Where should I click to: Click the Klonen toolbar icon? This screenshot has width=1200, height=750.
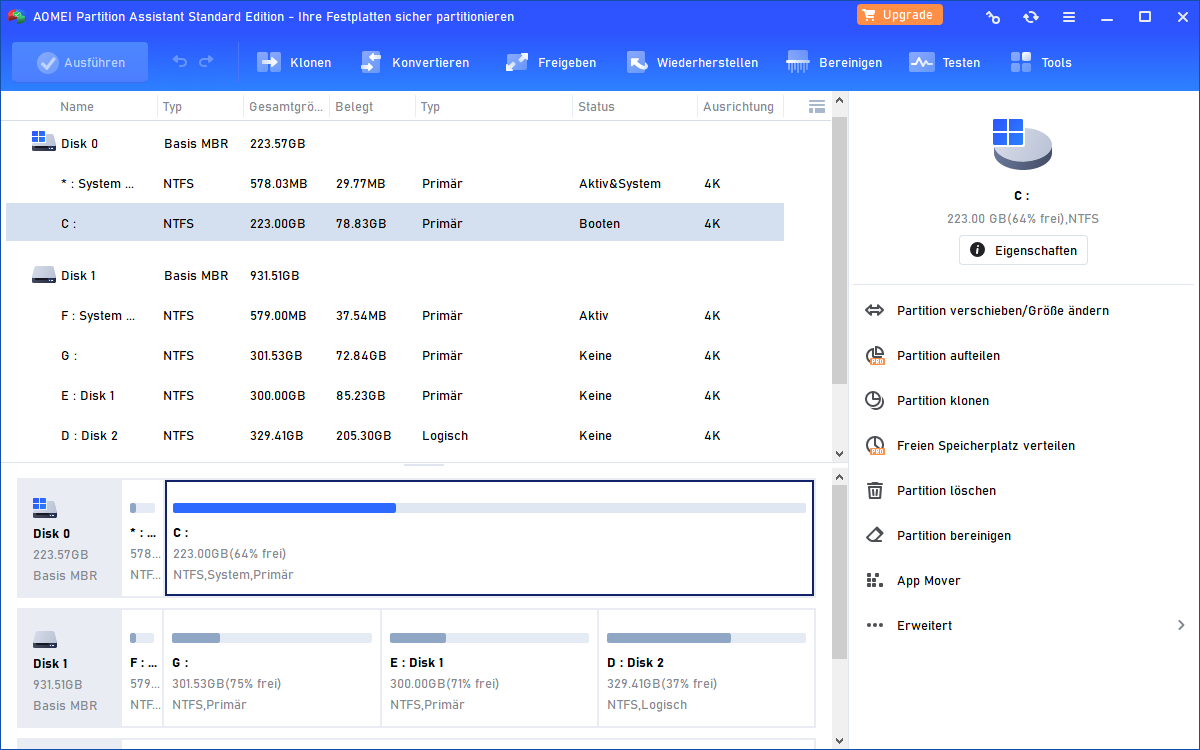tap(269, 62)
